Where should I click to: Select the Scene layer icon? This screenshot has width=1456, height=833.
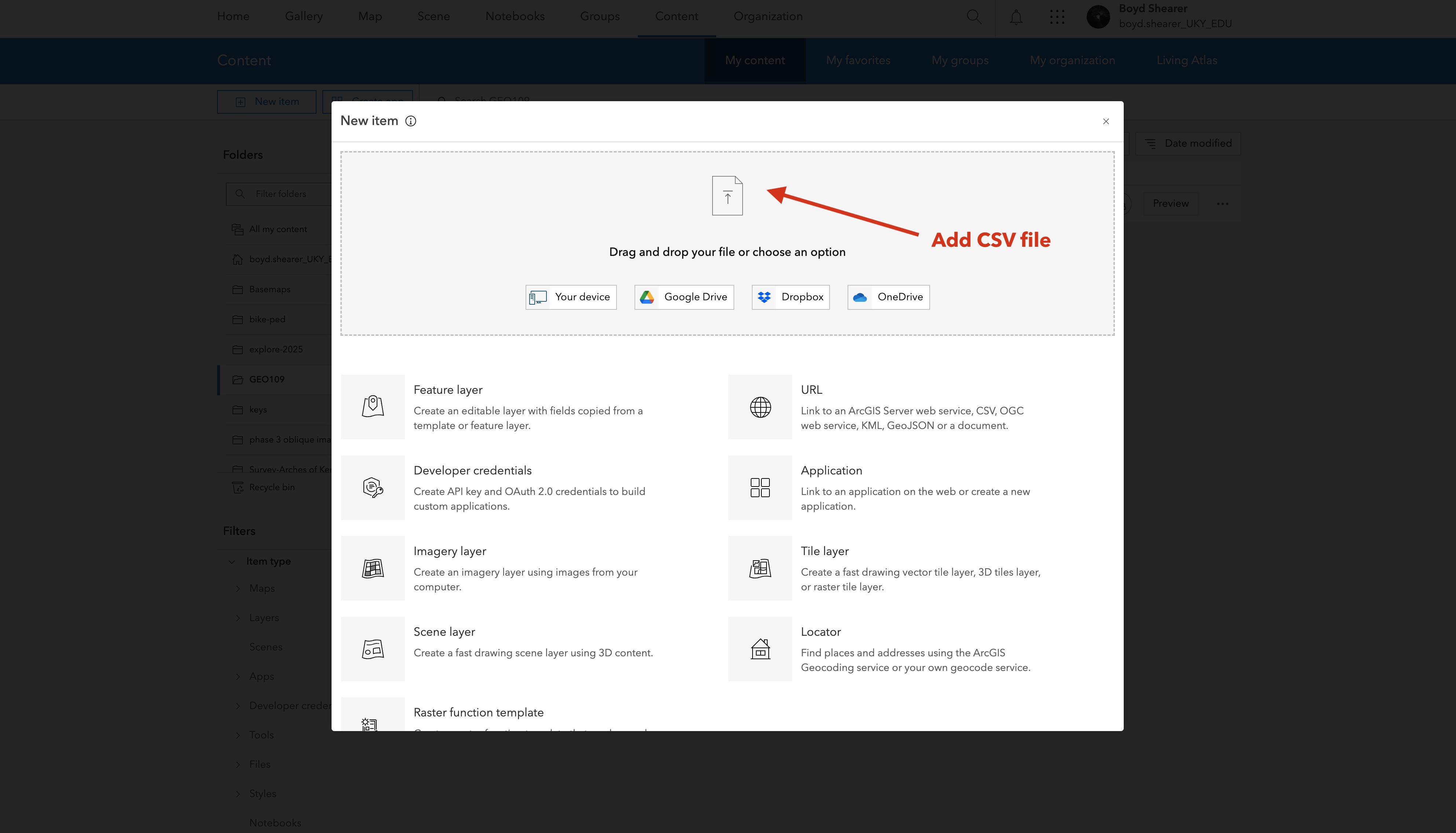[373, 649]
